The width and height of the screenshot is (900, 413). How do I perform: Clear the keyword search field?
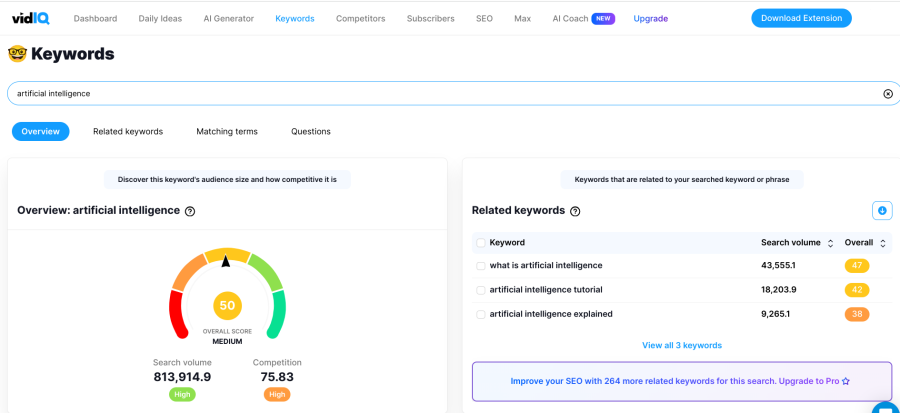coord(887,93)
